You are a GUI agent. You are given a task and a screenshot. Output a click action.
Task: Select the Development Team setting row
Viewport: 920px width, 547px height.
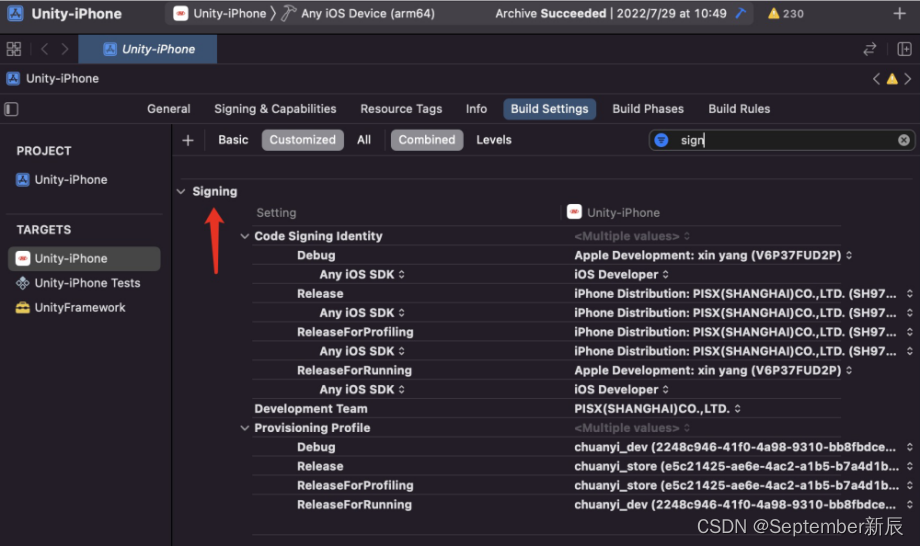click(311, 409)
